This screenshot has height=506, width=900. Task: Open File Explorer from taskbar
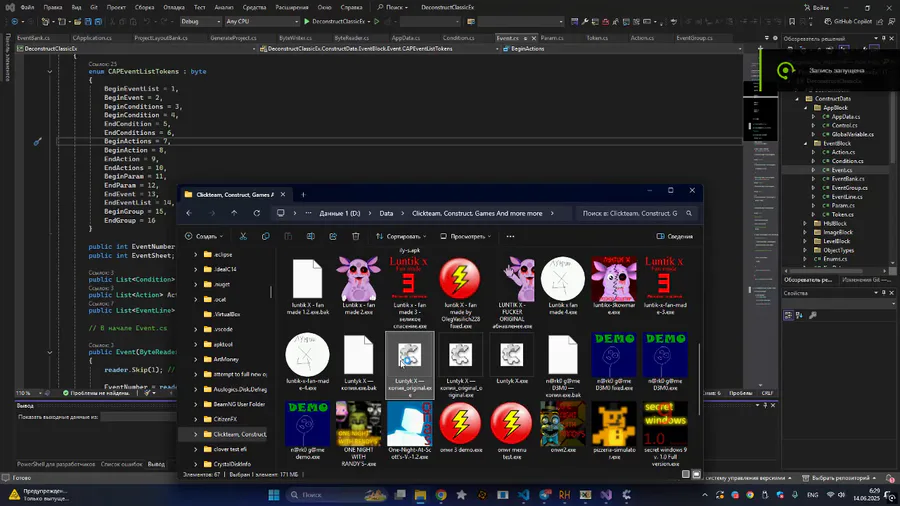tap(420, 495)
